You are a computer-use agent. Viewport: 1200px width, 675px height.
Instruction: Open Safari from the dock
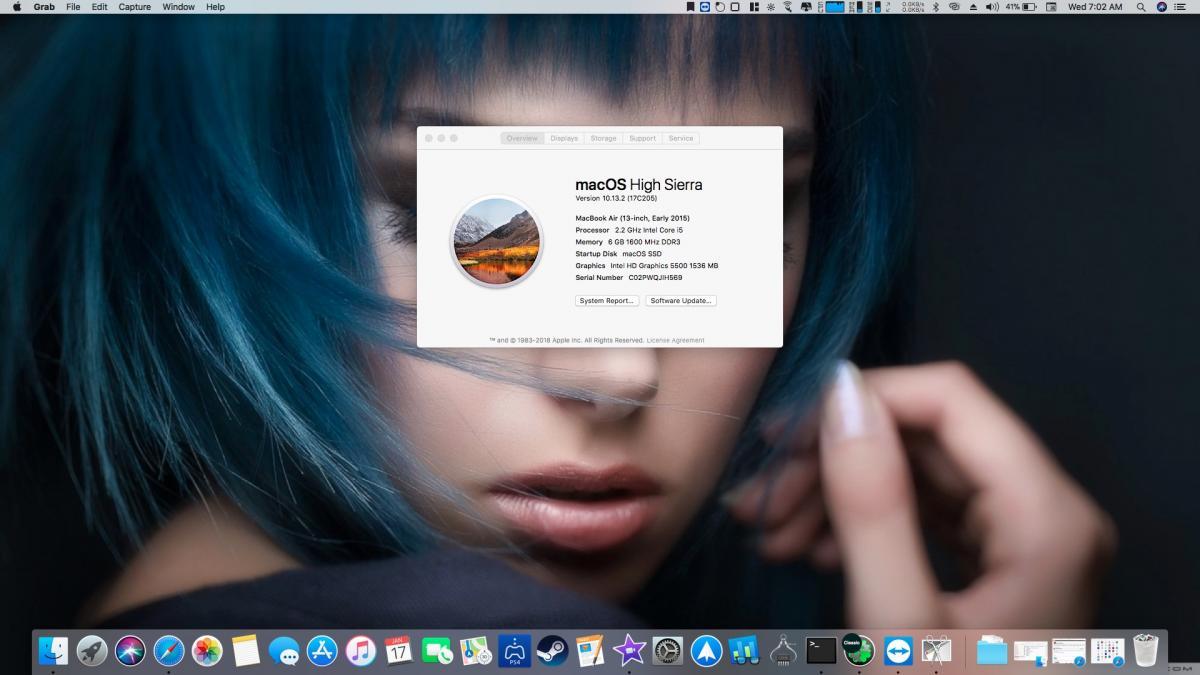pyautogui.click(x=169, y=651)
